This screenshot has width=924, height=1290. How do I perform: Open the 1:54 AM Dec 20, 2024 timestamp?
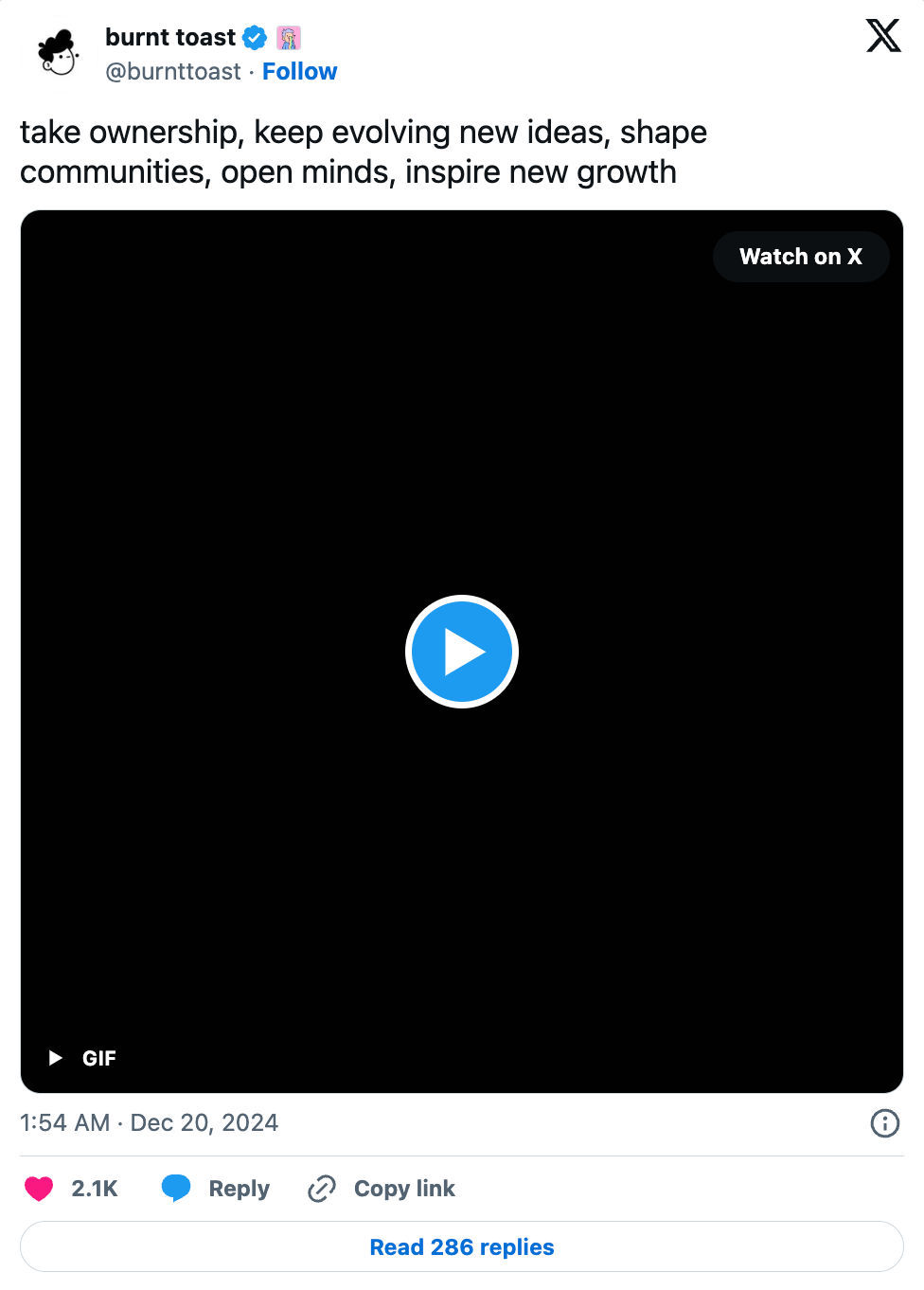pyautogui.click(x=150, y=1123)
